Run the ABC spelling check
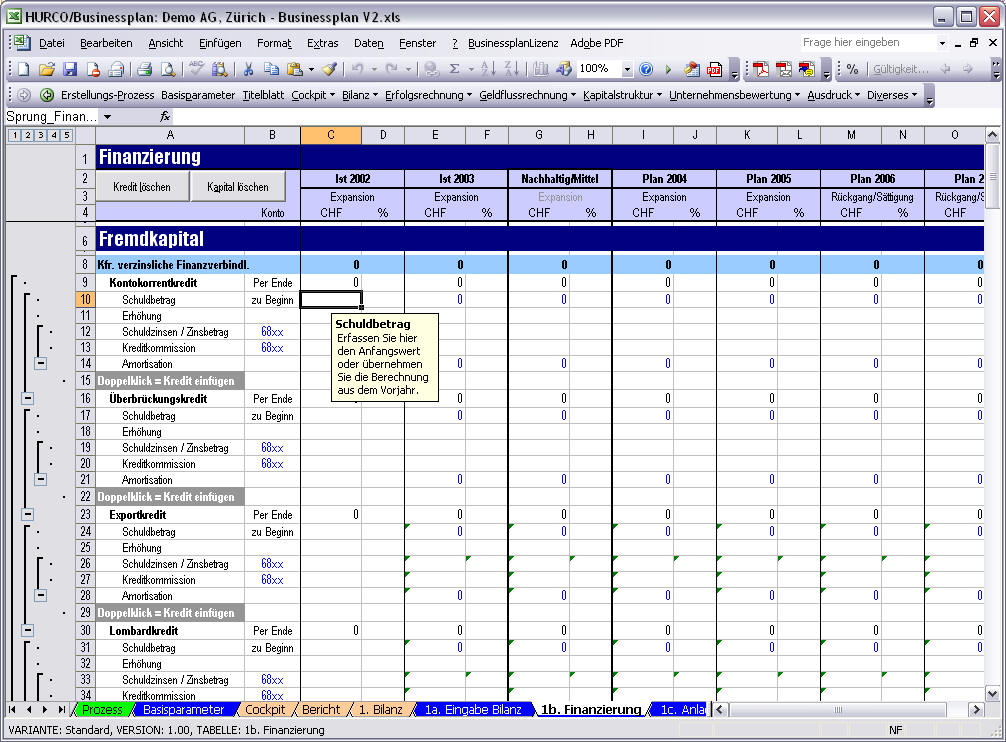1006x742 pixels. point(196,68)
